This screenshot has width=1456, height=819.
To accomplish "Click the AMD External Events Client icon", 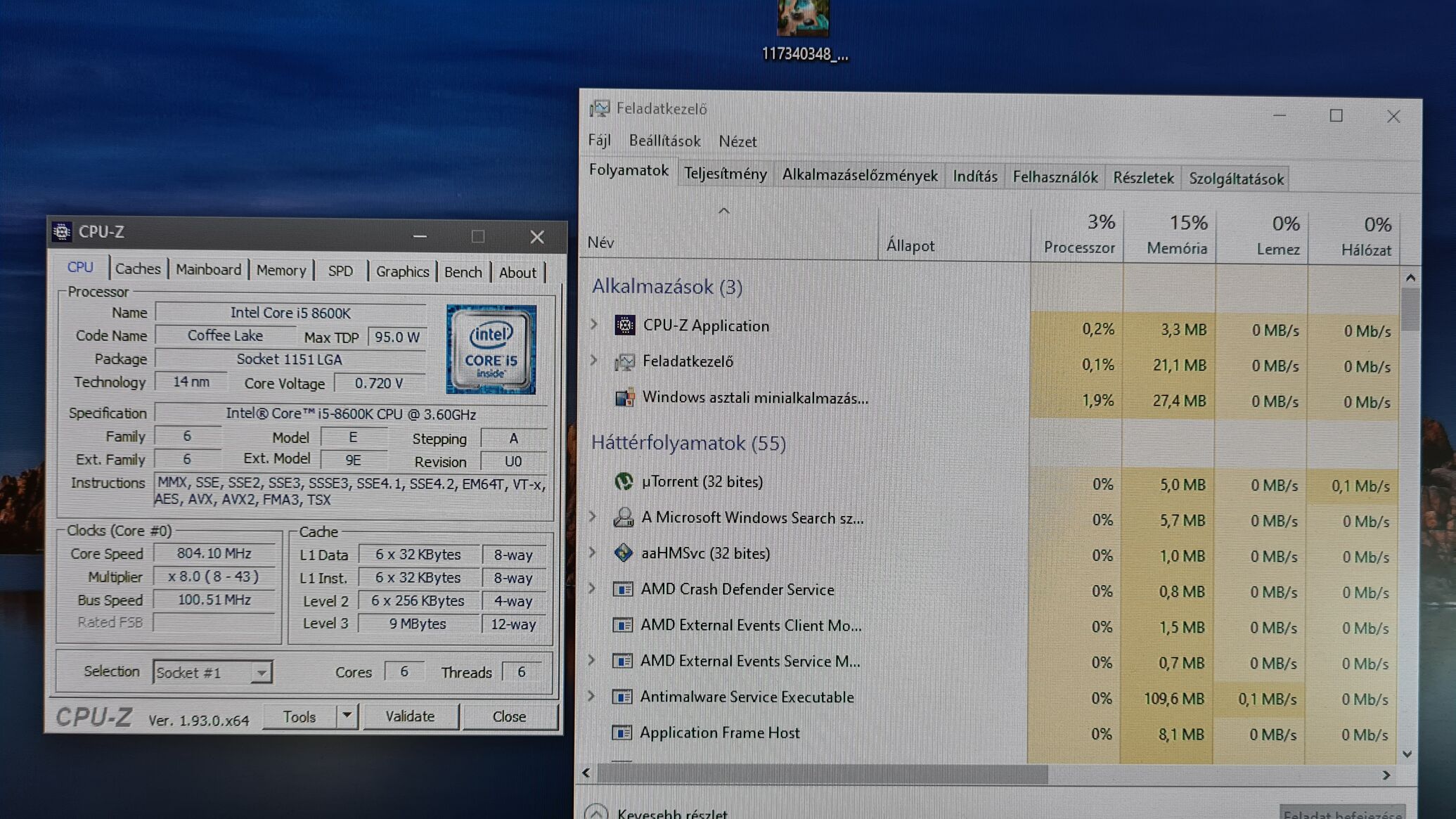I will click(x=623, y=625).
